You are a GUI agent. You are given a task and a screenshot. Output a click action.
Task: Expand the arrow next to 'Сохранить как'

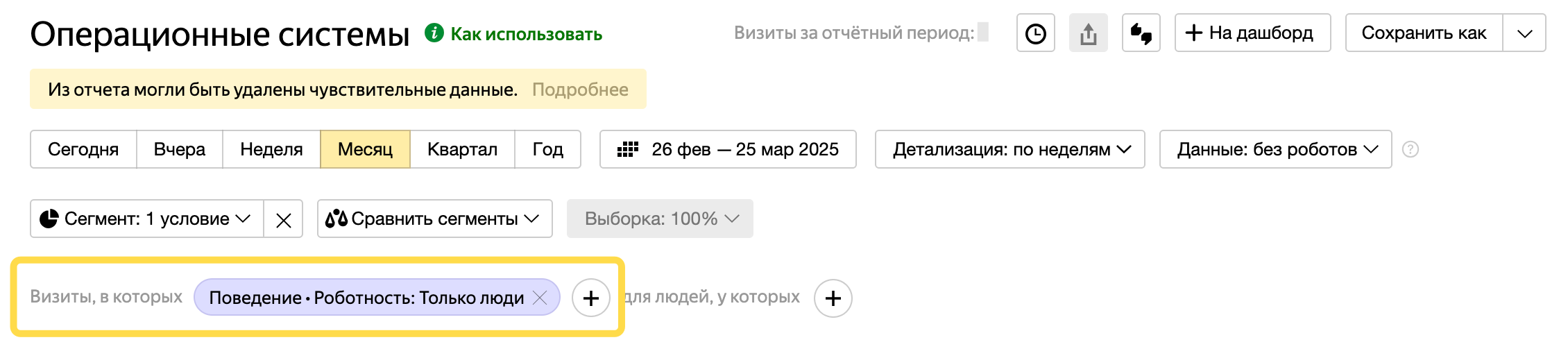(1524, 33)
